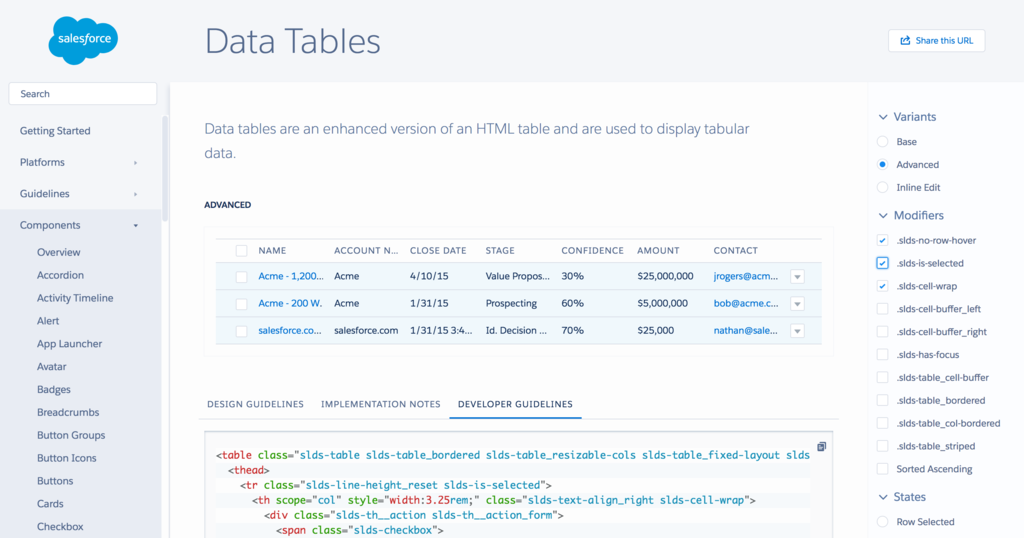Enable the .slds-has-focus modifier
This screenshot has width=1024, height=538.
click(882, 355)
